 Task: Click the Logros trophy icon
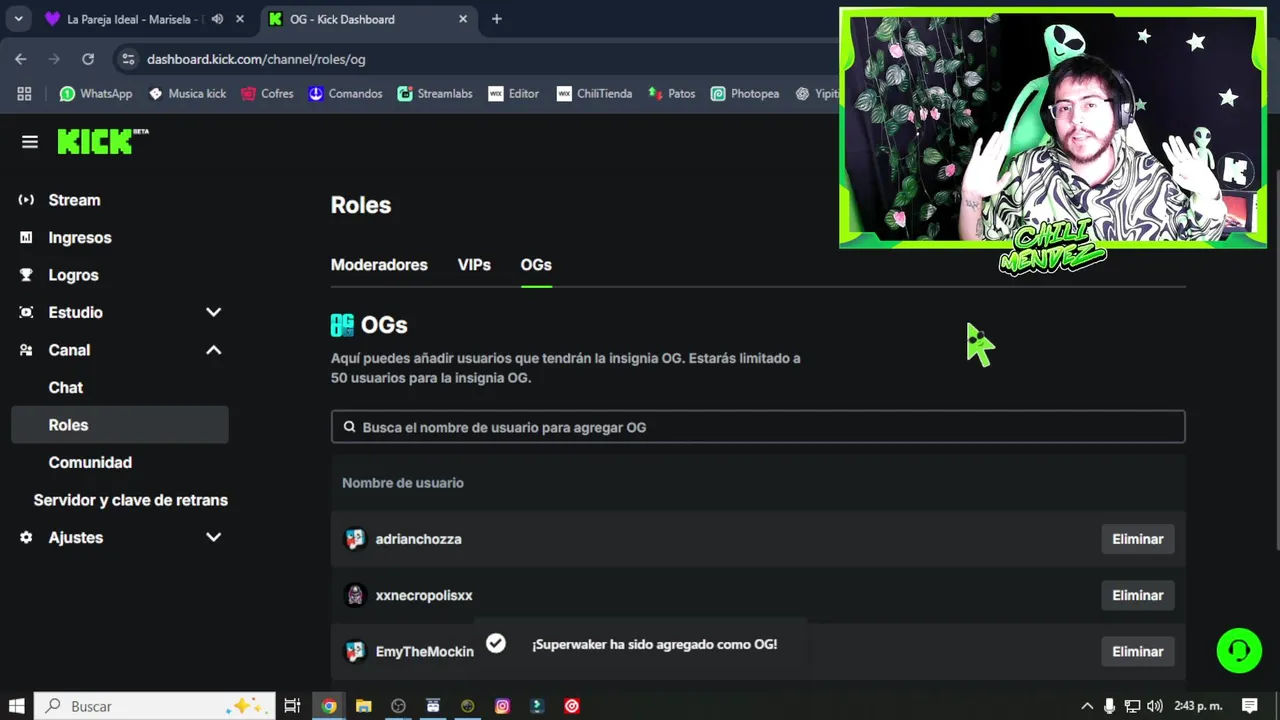pyautogui.click(x=26, y=275)
